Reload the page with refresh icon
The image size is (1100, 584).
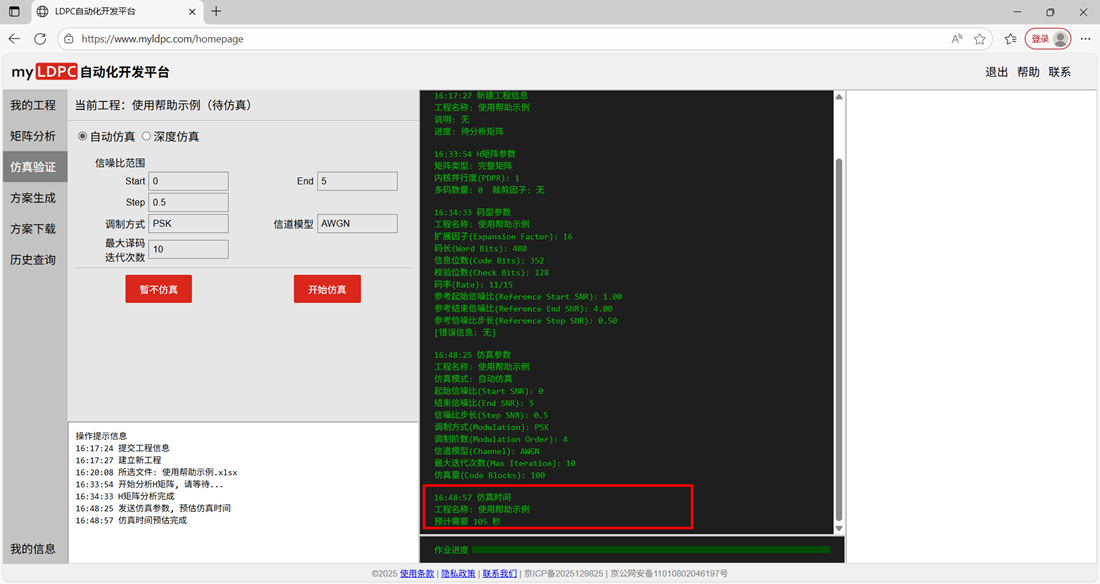coord(40,39)
